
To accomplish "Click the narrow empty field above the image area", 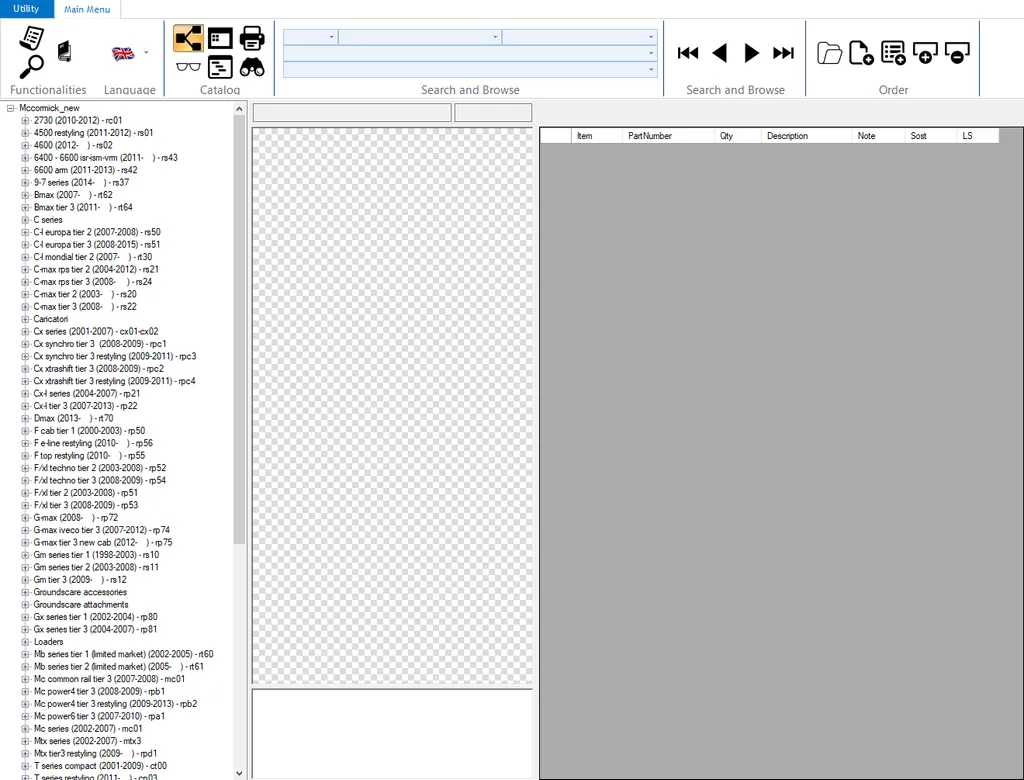I will [x=493, y=112].
